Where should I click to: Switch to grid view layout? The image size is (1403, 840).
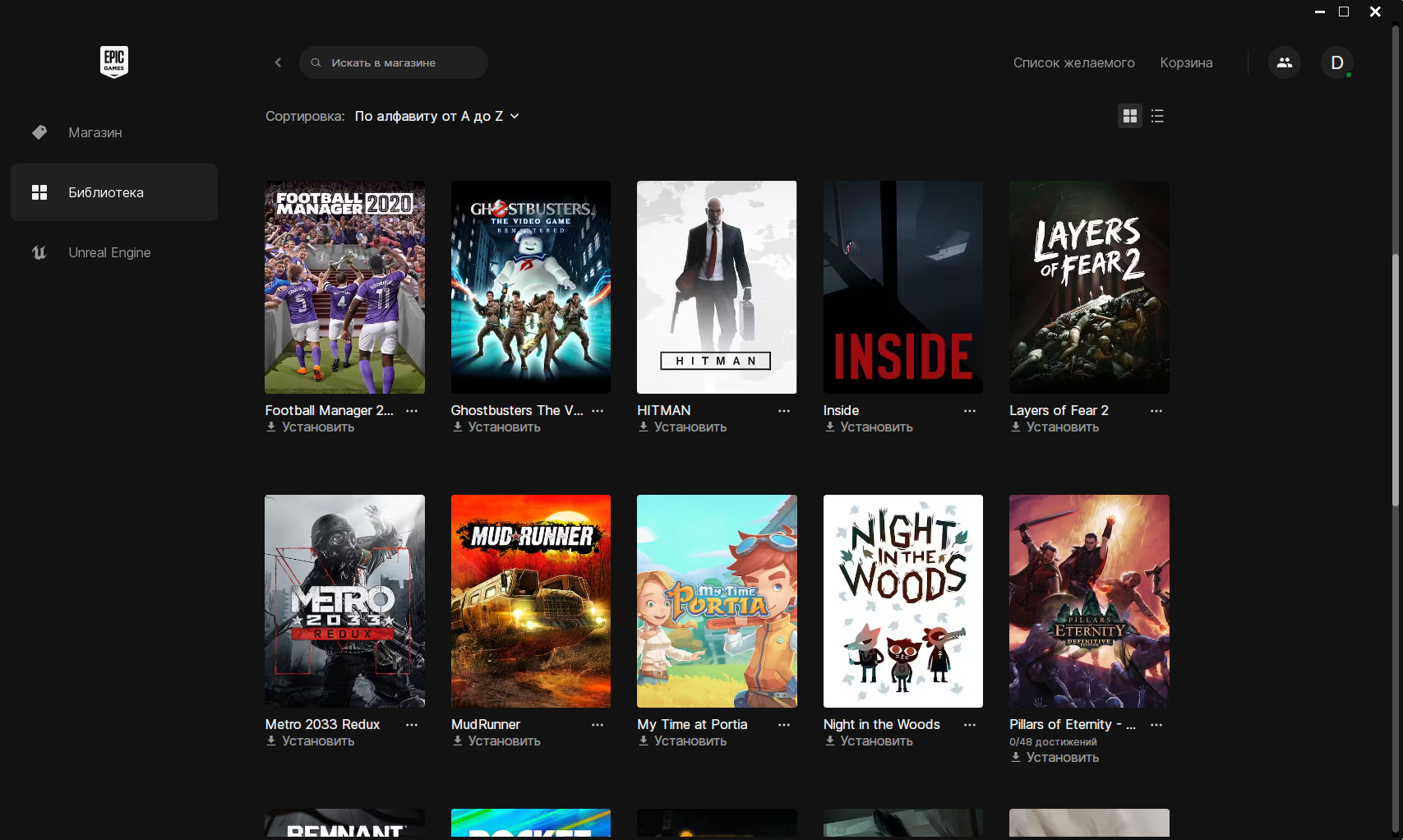click(1130, 116)
